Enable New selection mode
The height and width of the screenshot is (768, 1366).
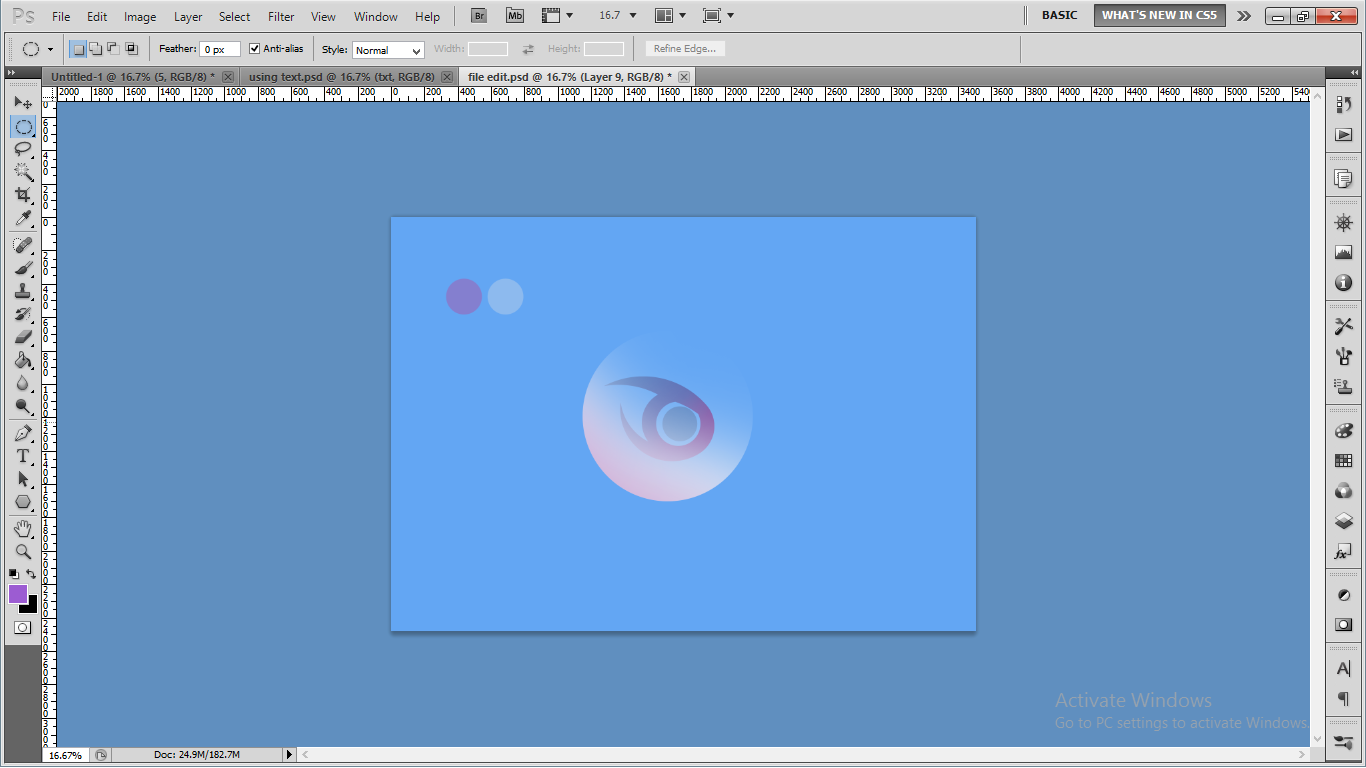point(78,48)
